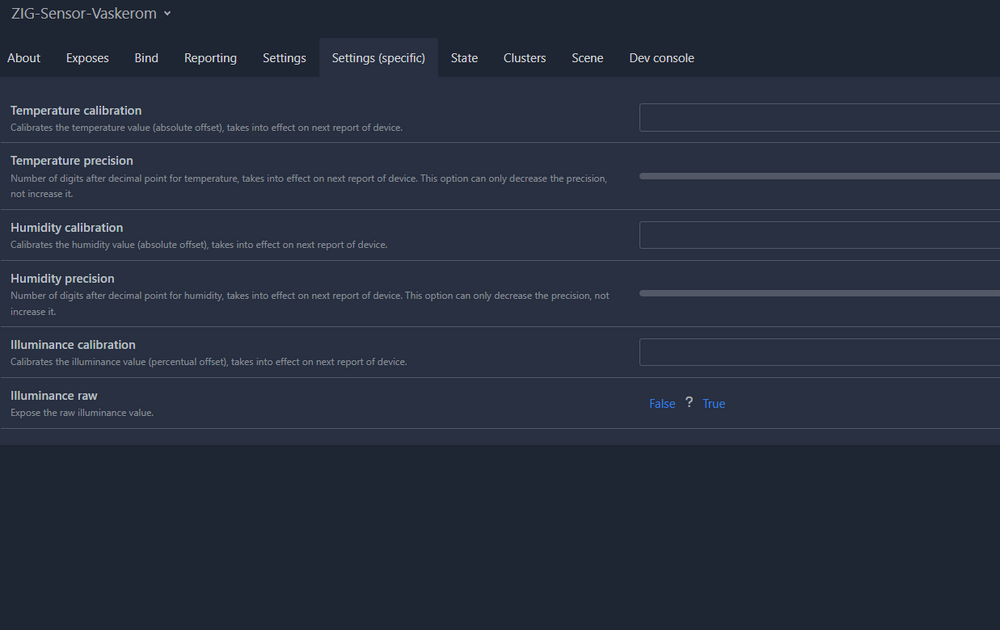The image size is (1000, 630).
Task: Click the Humidity calibration input field
Action: pos(820,234)
